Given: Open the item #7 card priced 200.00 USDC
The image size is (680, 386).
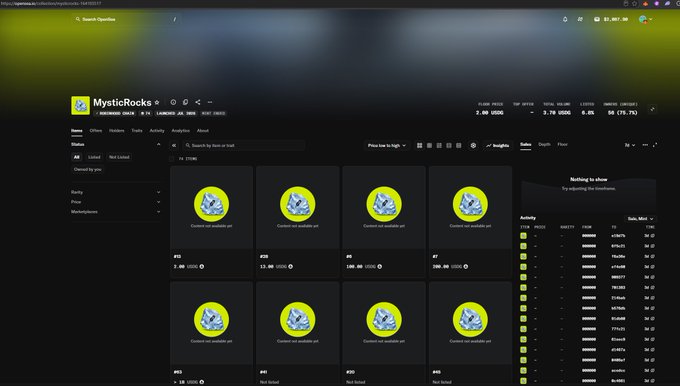Looking at the screenshot, I should point(470,221).
